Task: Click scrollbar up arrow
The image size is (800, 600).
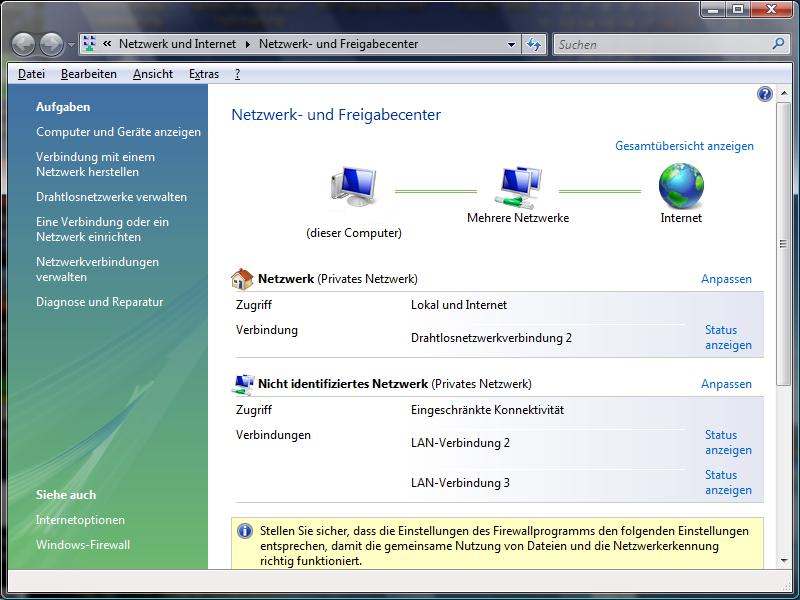Action: click(x=784, y=93)
